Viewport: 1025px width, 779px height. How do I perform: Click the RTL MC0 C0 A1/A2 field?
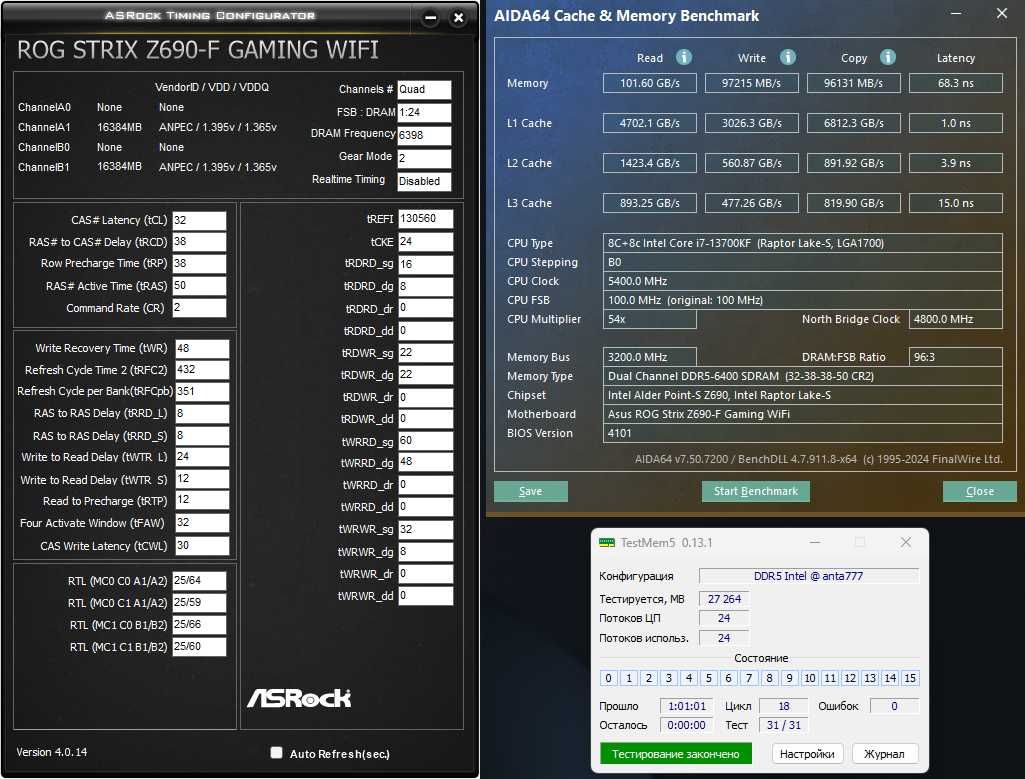tap(199, 581)
